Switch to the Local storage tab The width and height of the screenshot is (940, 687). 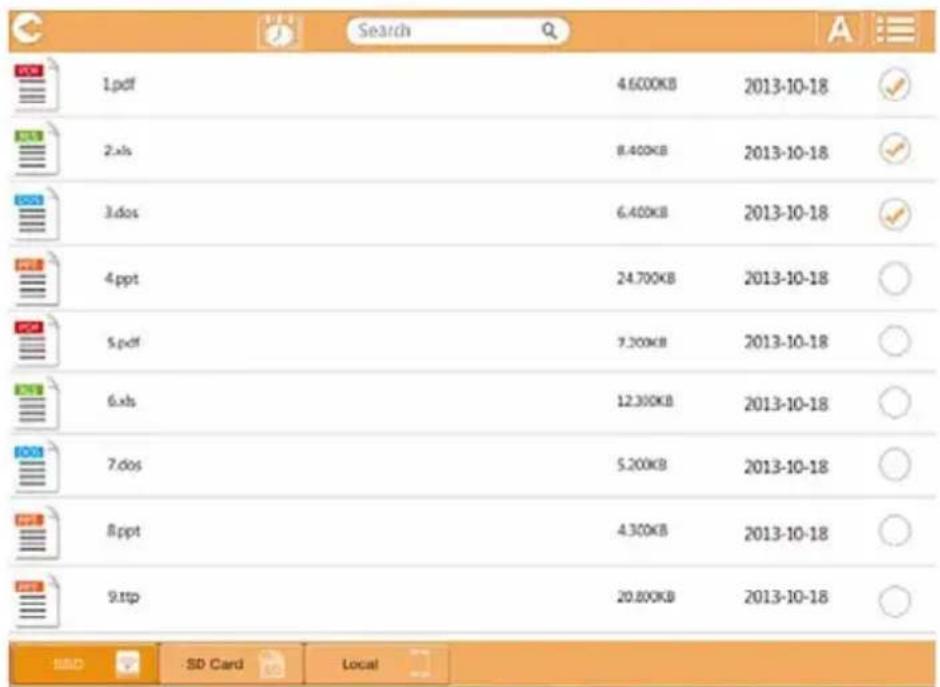[x=376, y=664]
